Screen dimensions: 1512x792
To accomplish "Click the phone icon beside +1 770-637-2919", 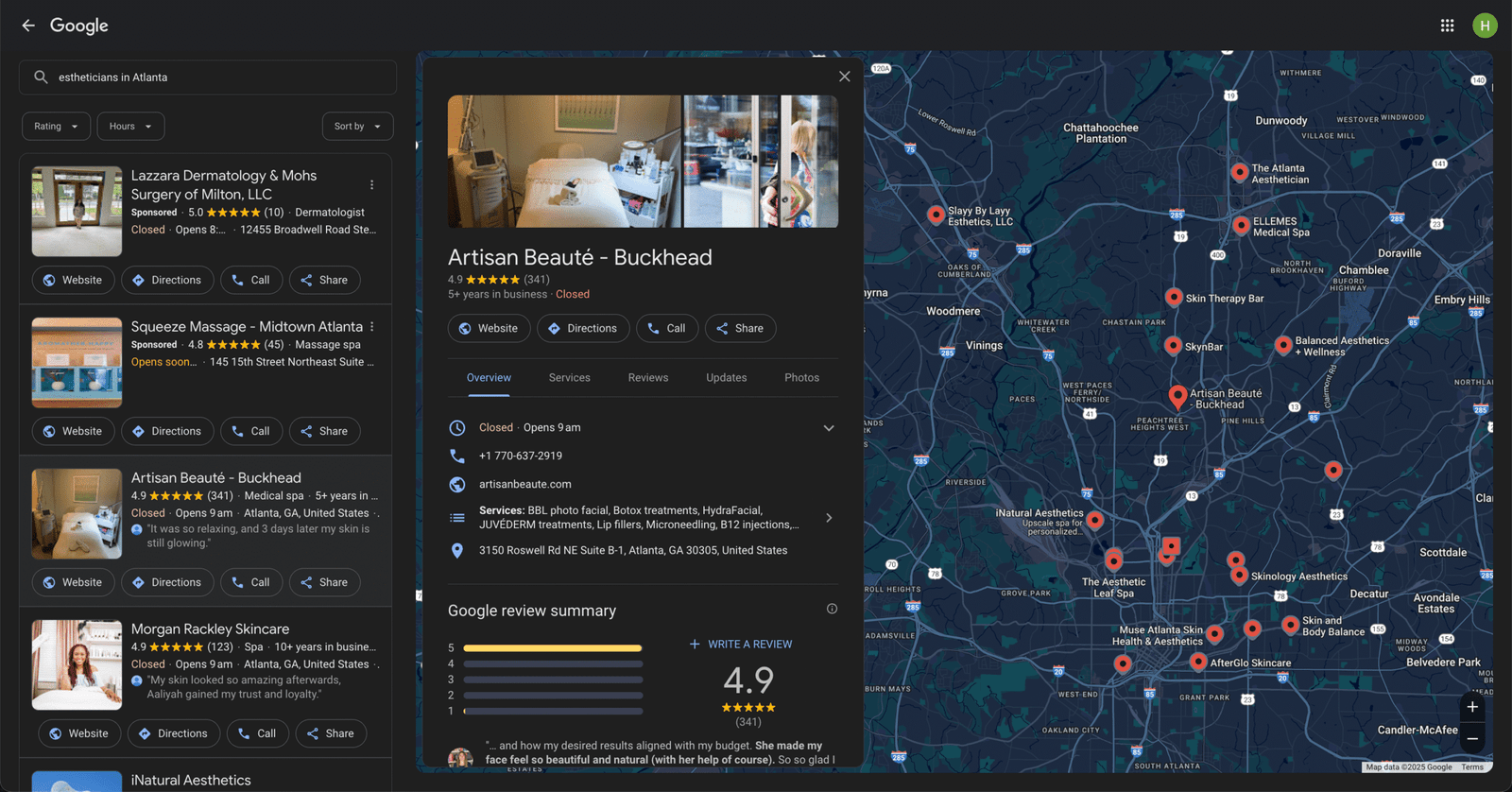I will tap(457, 456).
